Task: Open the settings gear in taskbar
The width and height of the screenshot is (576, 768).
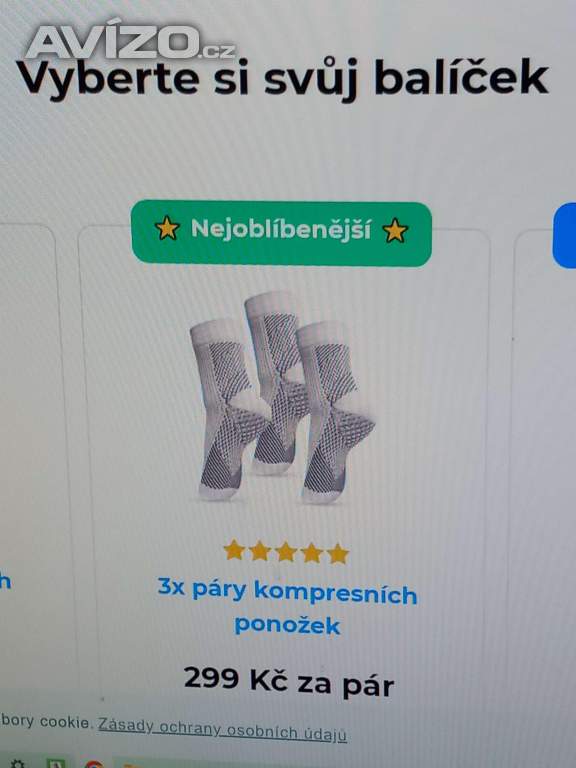Action: [18, 764]
